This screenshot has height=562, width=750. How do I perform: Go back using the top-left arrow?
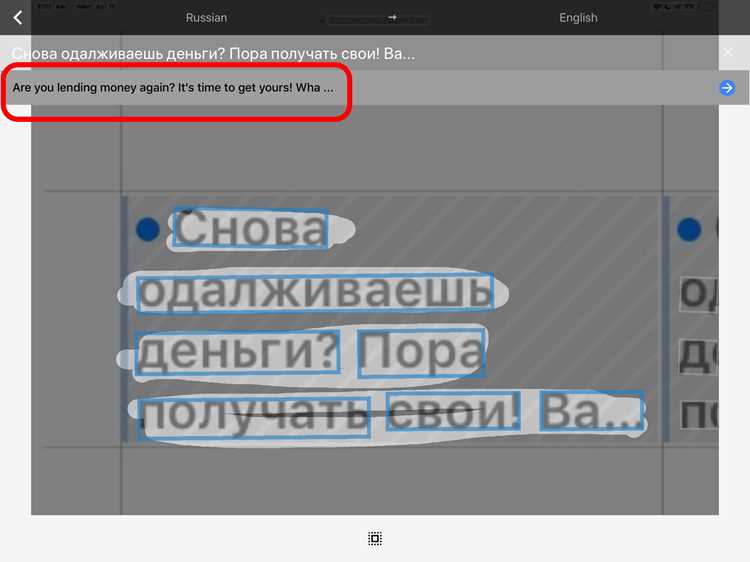(x=18, y=18)
